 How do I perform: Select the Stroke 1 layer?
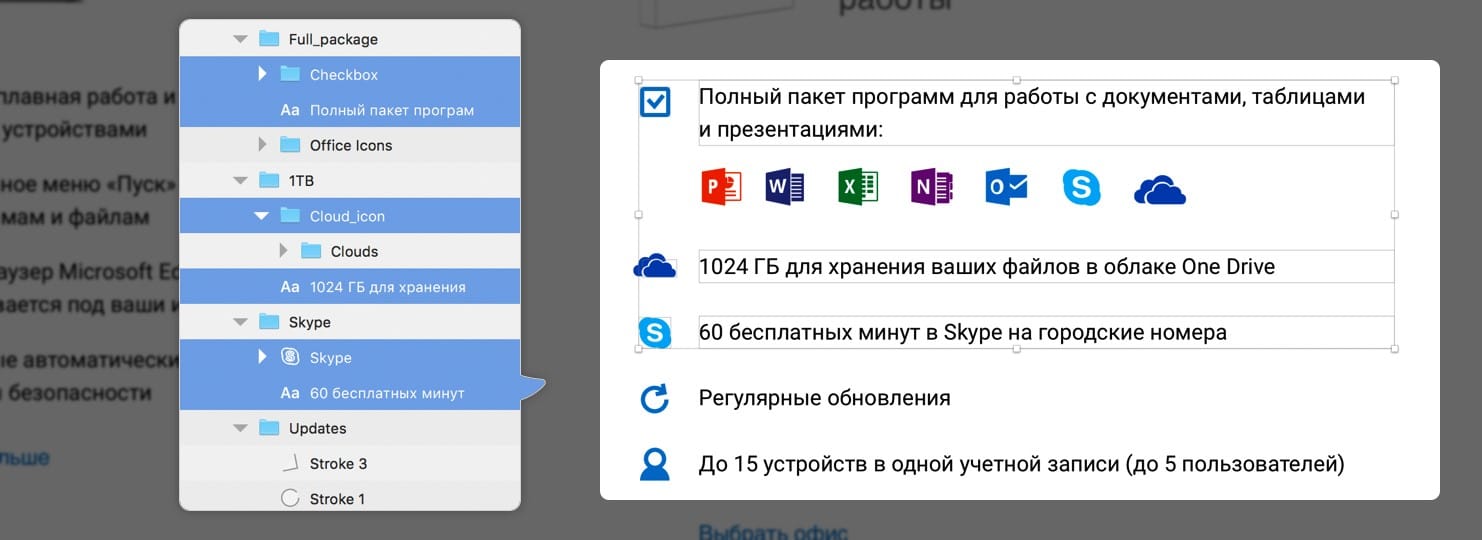pyautogui.click(x=350, y=497)
